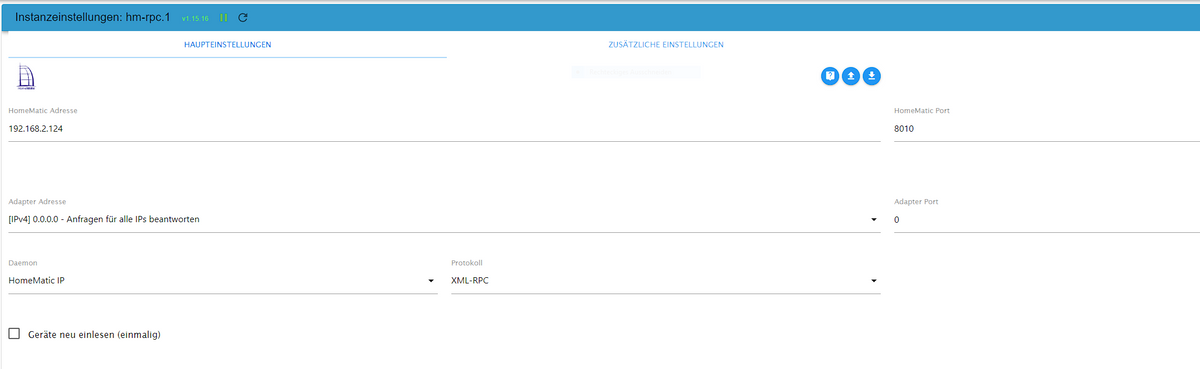Image resolution: width=1200 pixels, height=369 pixels.
Task: Click the download settings icon
Action: coord(872,76)
